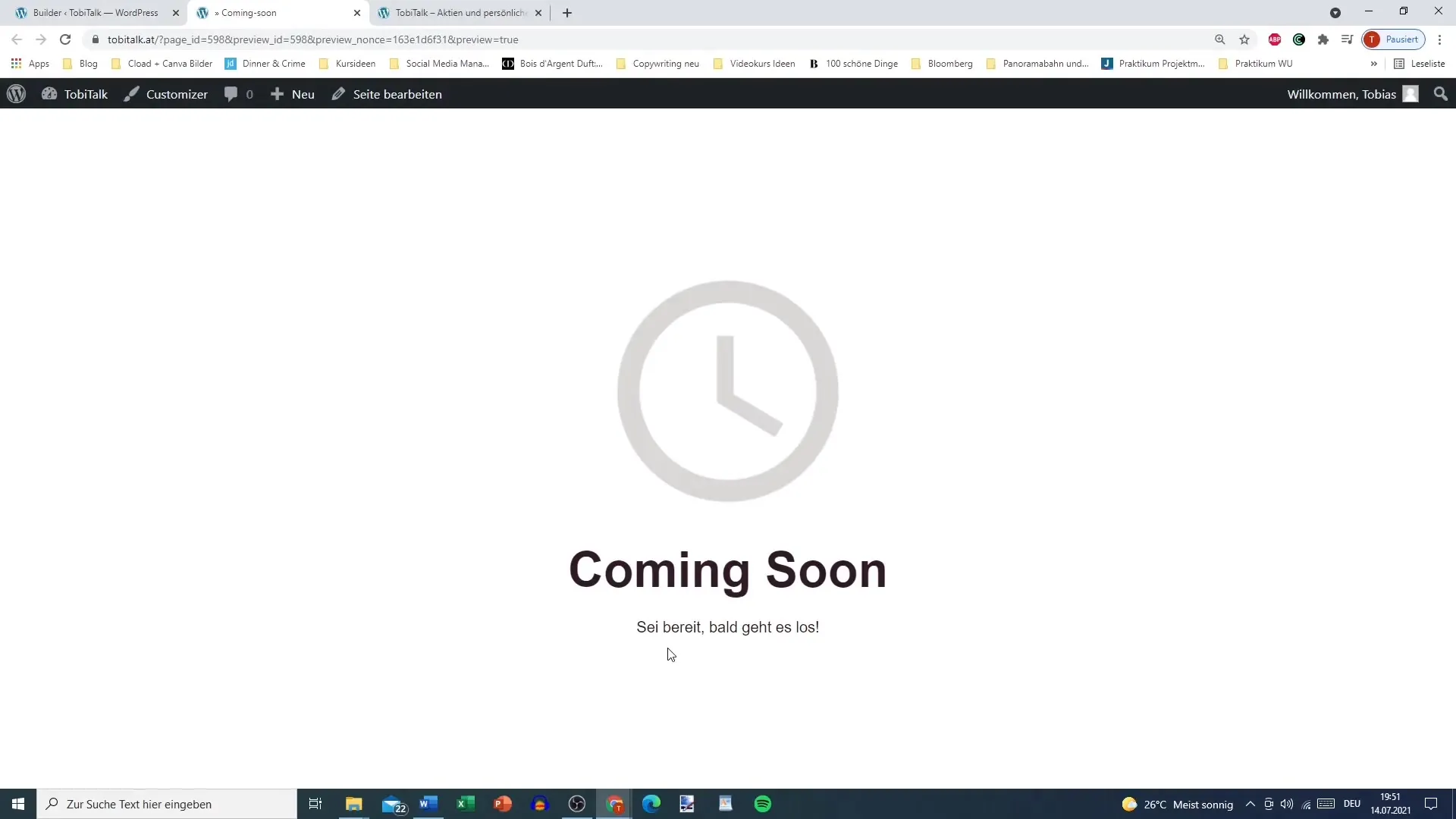Expand bookmarks toolbar overflow menu
The width and height of the screenshot is (1456, 819).
1373,63
